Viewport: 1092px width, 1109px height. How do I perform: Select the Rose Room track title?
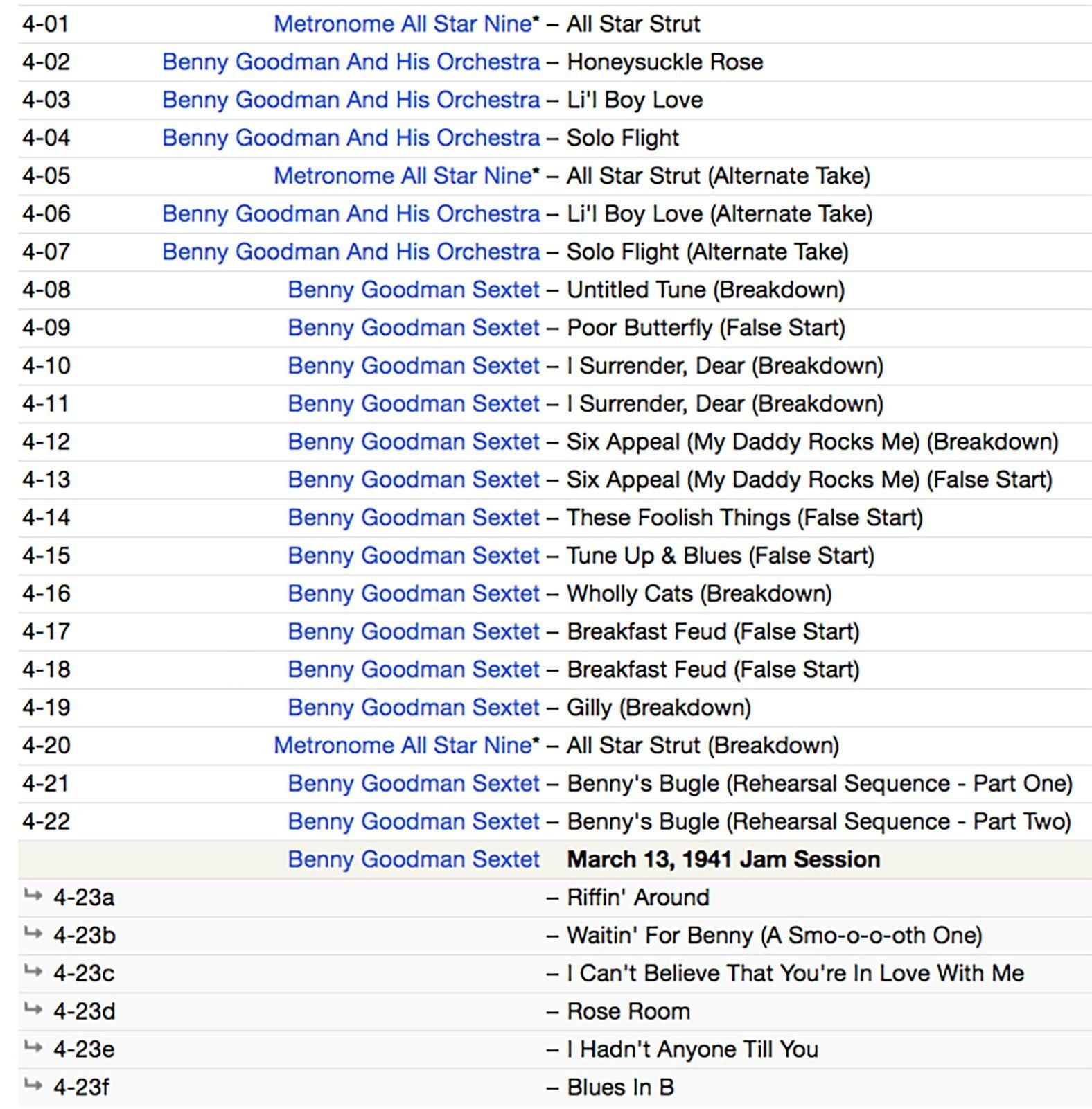coord(628,1011)
